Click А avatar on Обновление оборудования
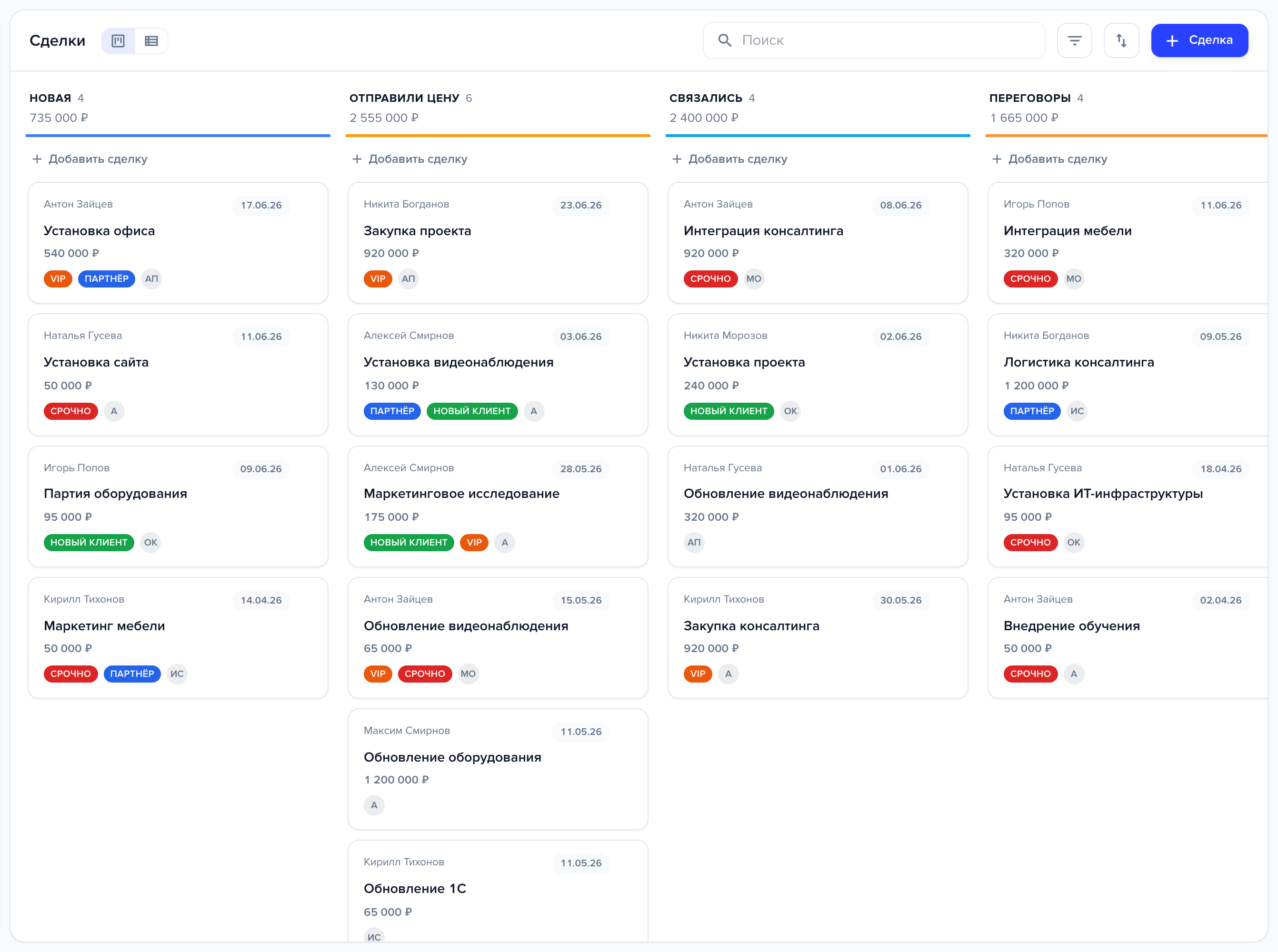This screenshot has height=952, width=1278. 374,805
